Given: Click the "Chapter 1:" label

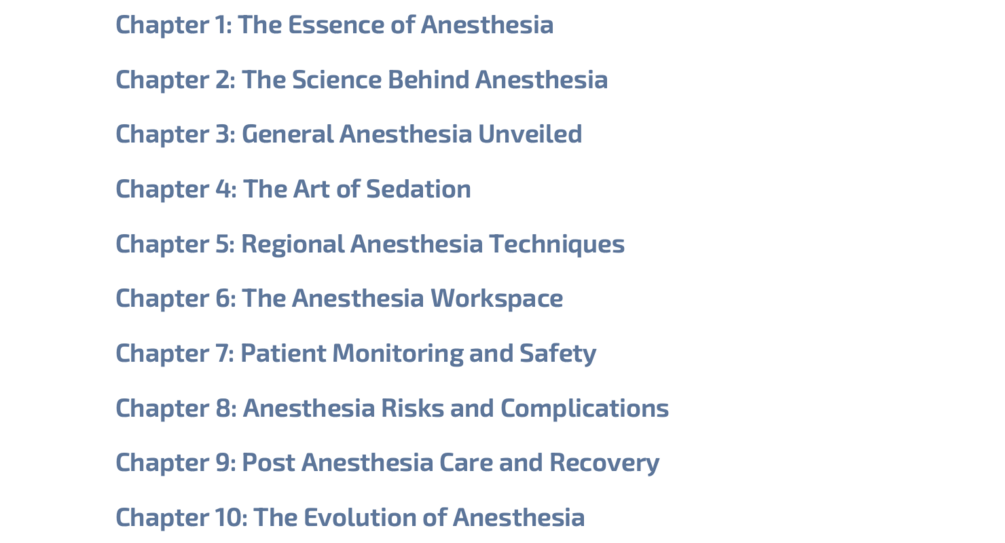Looking at the screenshot, I should (173, 25).
